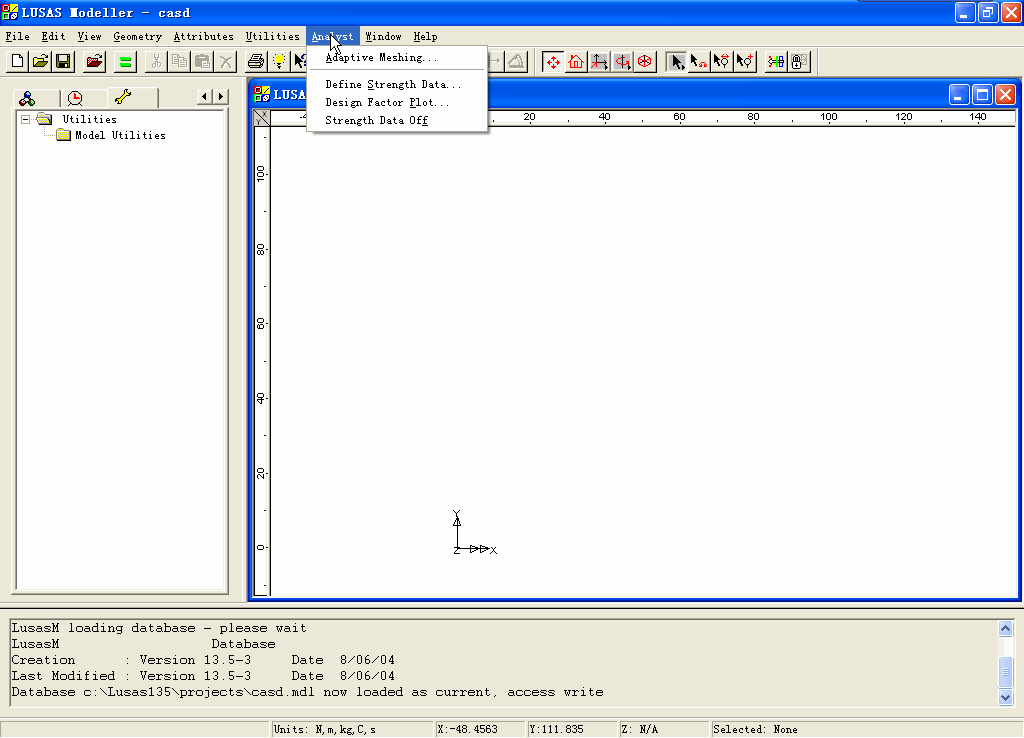Click the light bulb icon
Image resolution: width=1024 pixels, height=738 pixels.
(x=279, y=62)
